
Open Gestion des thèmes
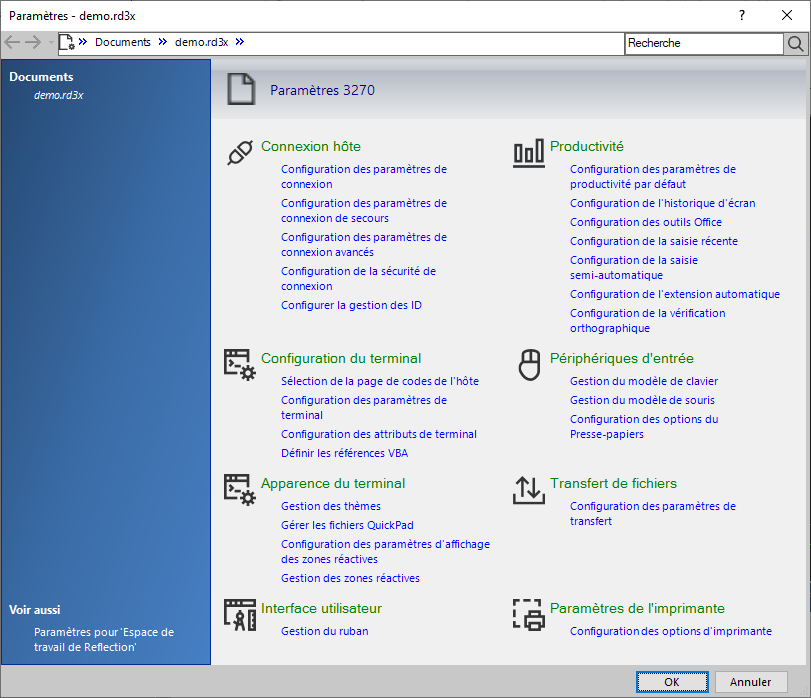(331, 506)
